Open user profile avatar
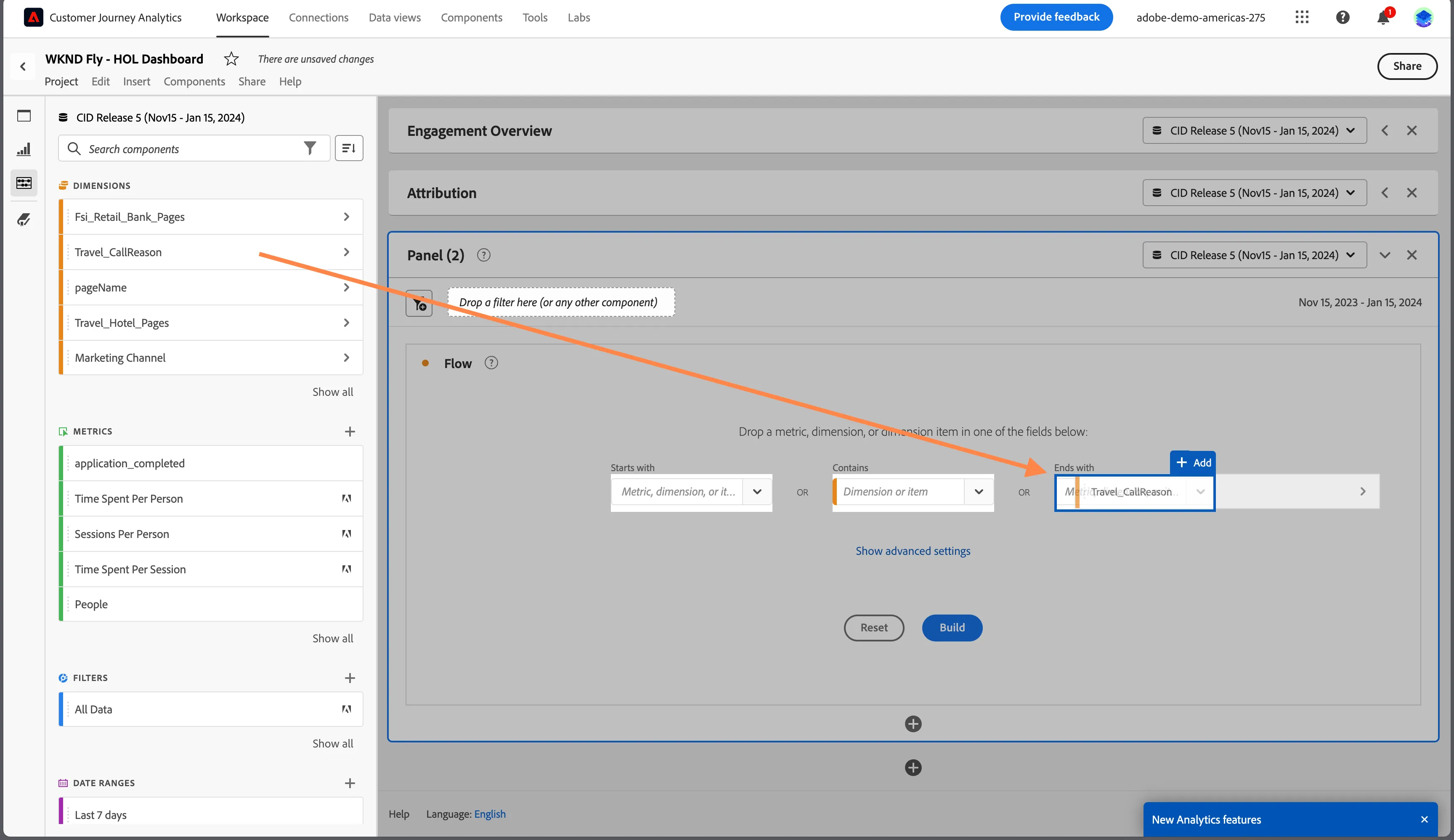The width and height of the screenshot is (1454, 840). pos(1423,17)
